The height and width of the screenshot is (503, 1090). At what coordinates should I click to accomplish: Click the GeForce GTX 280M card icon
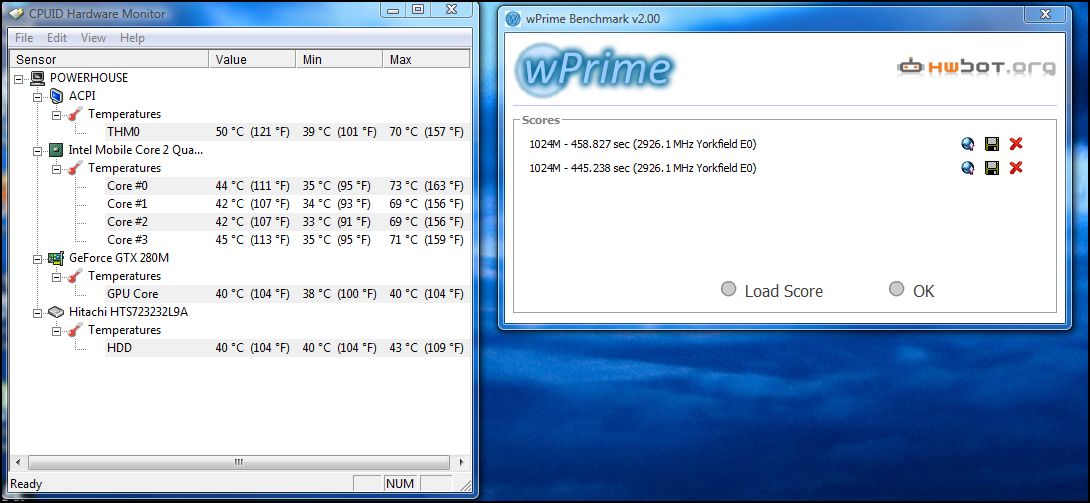click(x=56, y=258)
